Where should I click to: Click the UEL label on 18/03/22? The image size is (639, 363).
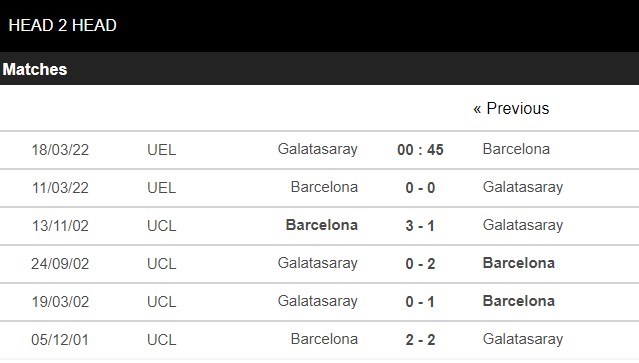coord(162,150)
